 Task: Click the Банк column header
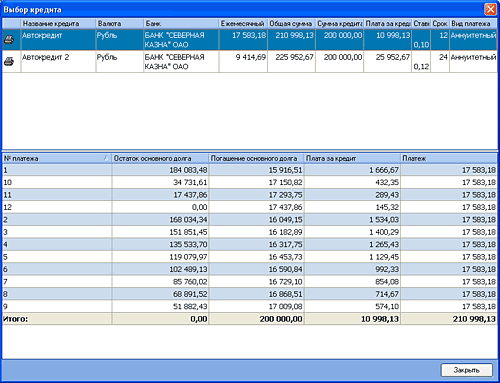181,24
